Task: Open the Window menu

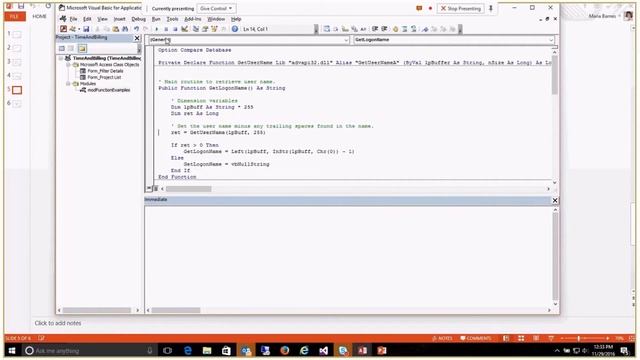Action: point(216,19)
